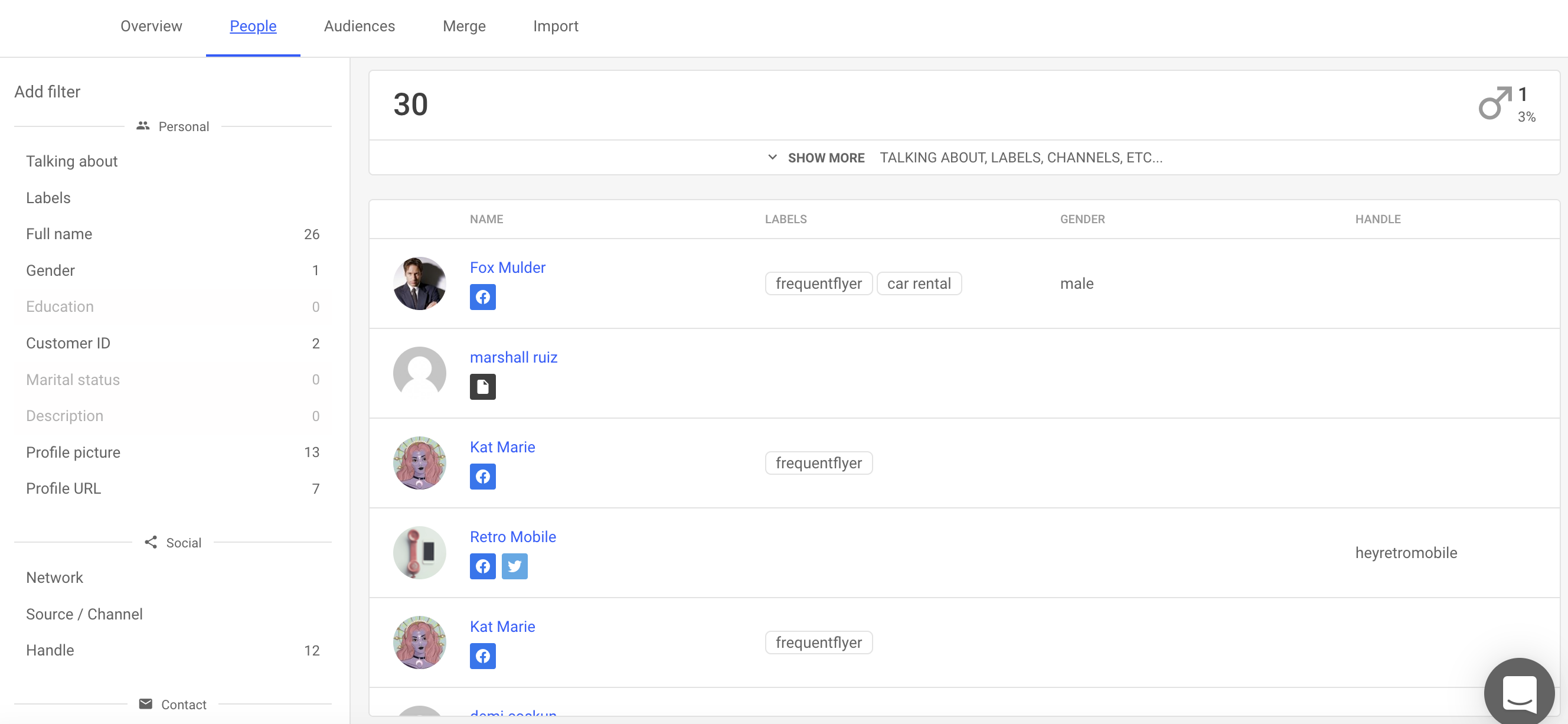Click marshall ruiz's document source icon

482,387
